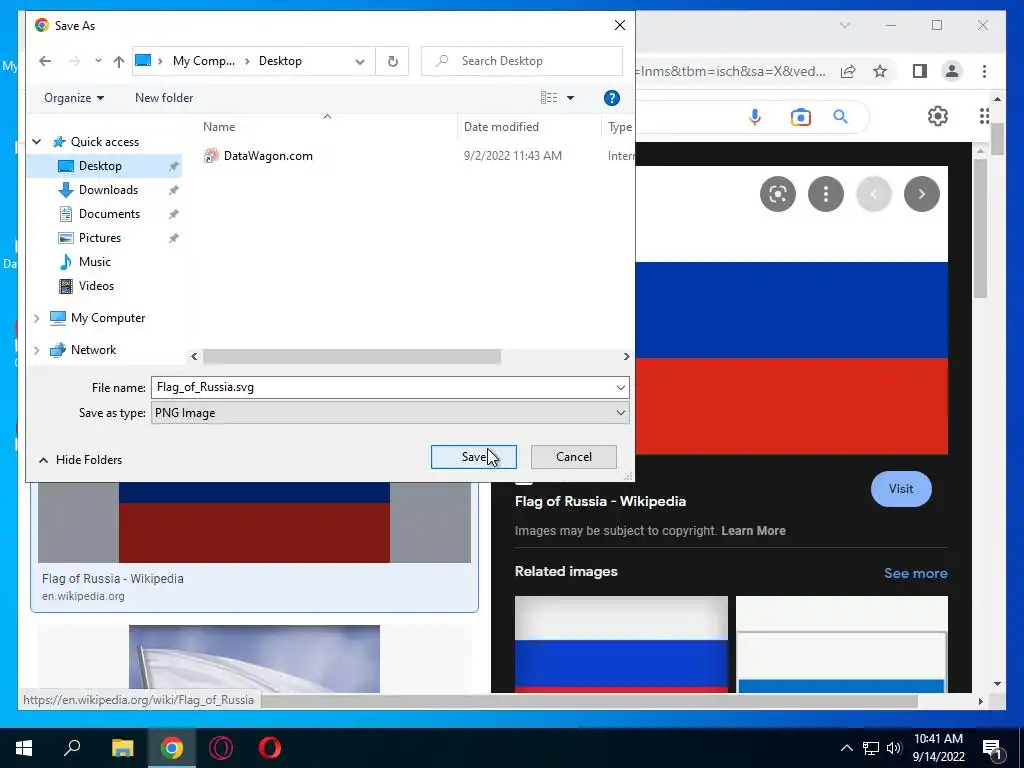Expand the My Computer tree node
Viewport: 1024px width, 768px height.
click(37, 318)
